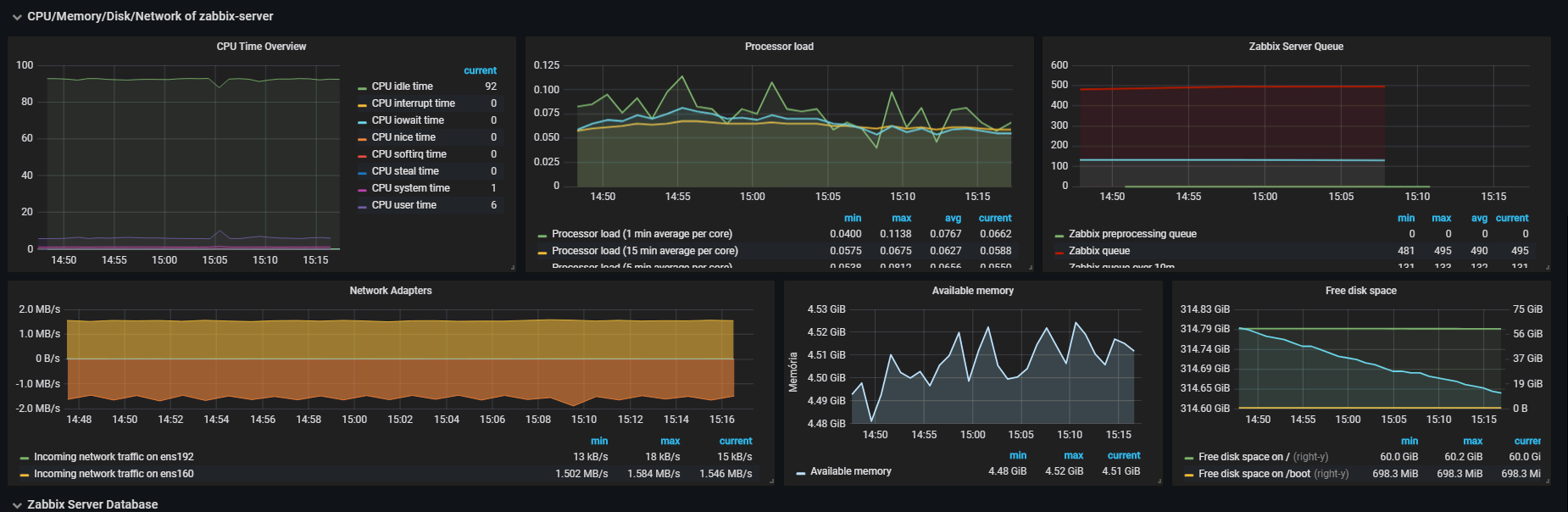1568x512 pixels.
Task: Click ens160 current value 1.546 MB/s
Action: pos(726,474)
